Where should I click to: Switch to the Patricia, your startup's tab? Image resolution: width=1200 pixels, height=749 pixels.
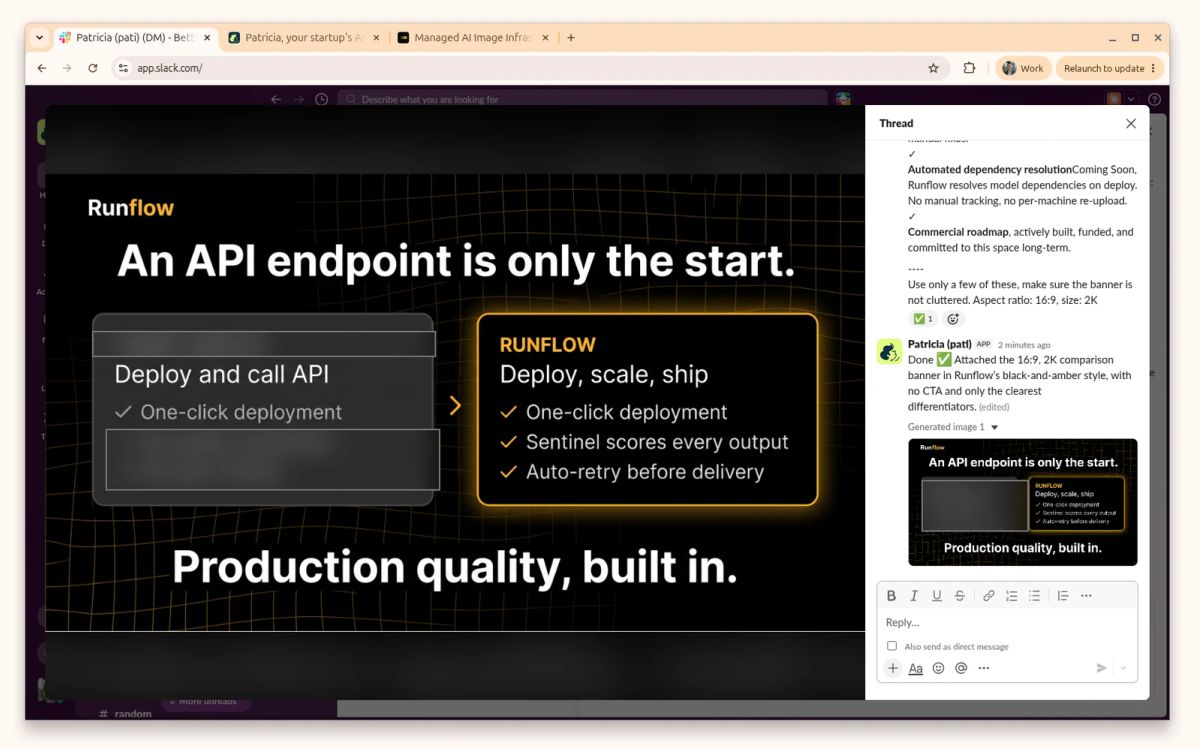tap(304, 38)
